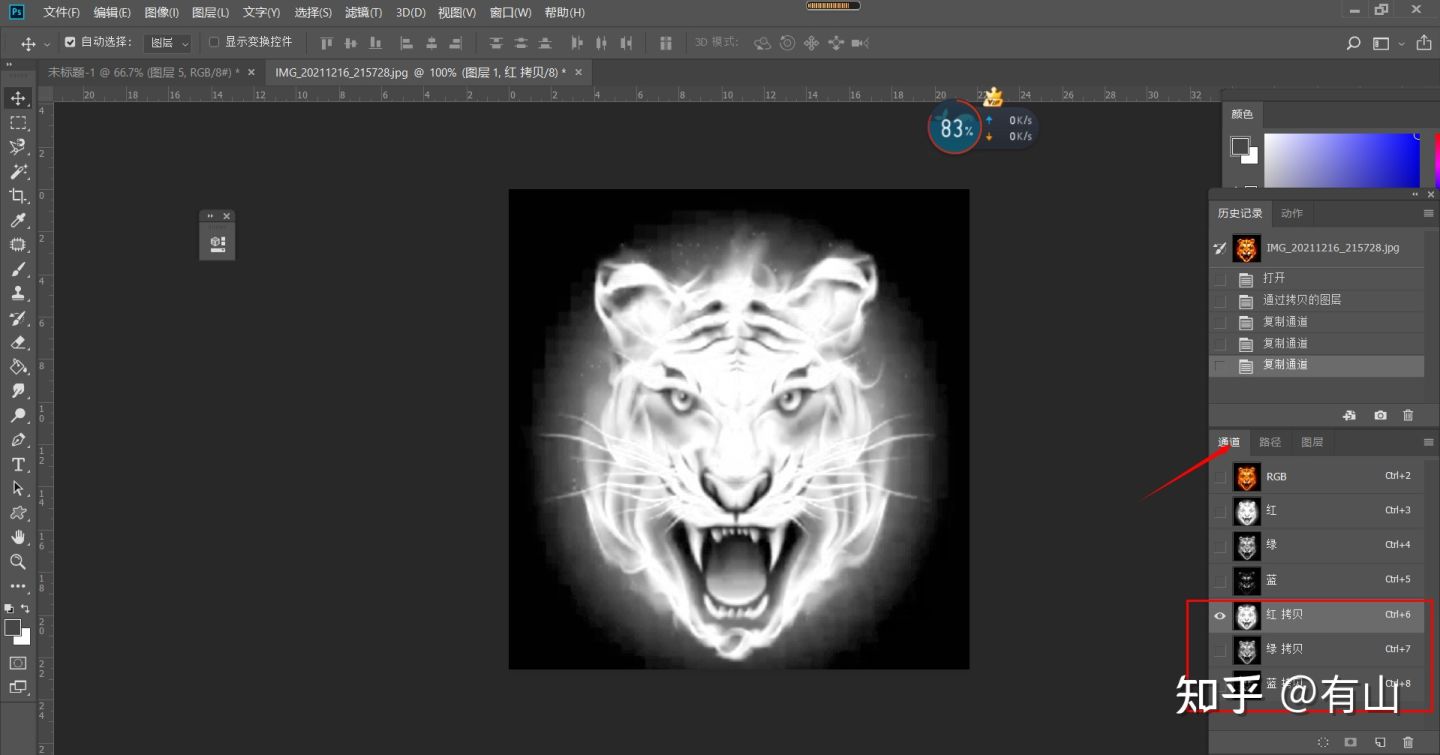Delete current channel with trash icon
The height and width of the screenshot is (755, 1440).
click(1408, 742)
